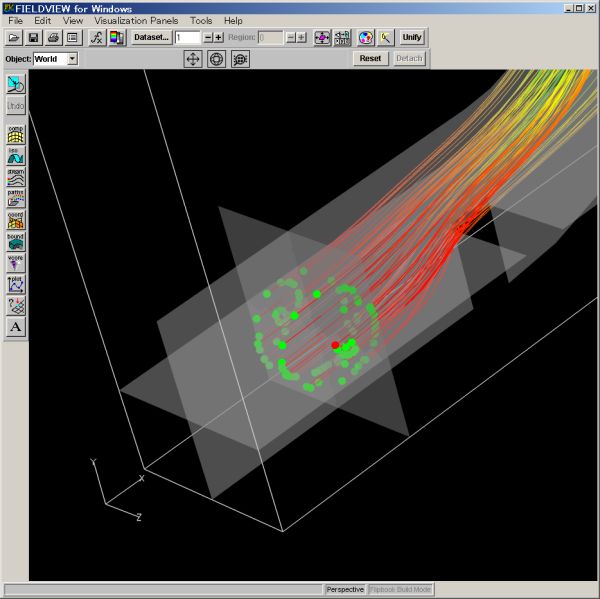Select the Annotation text tool
Screen dimensions: 600x599
click(16, 327)
